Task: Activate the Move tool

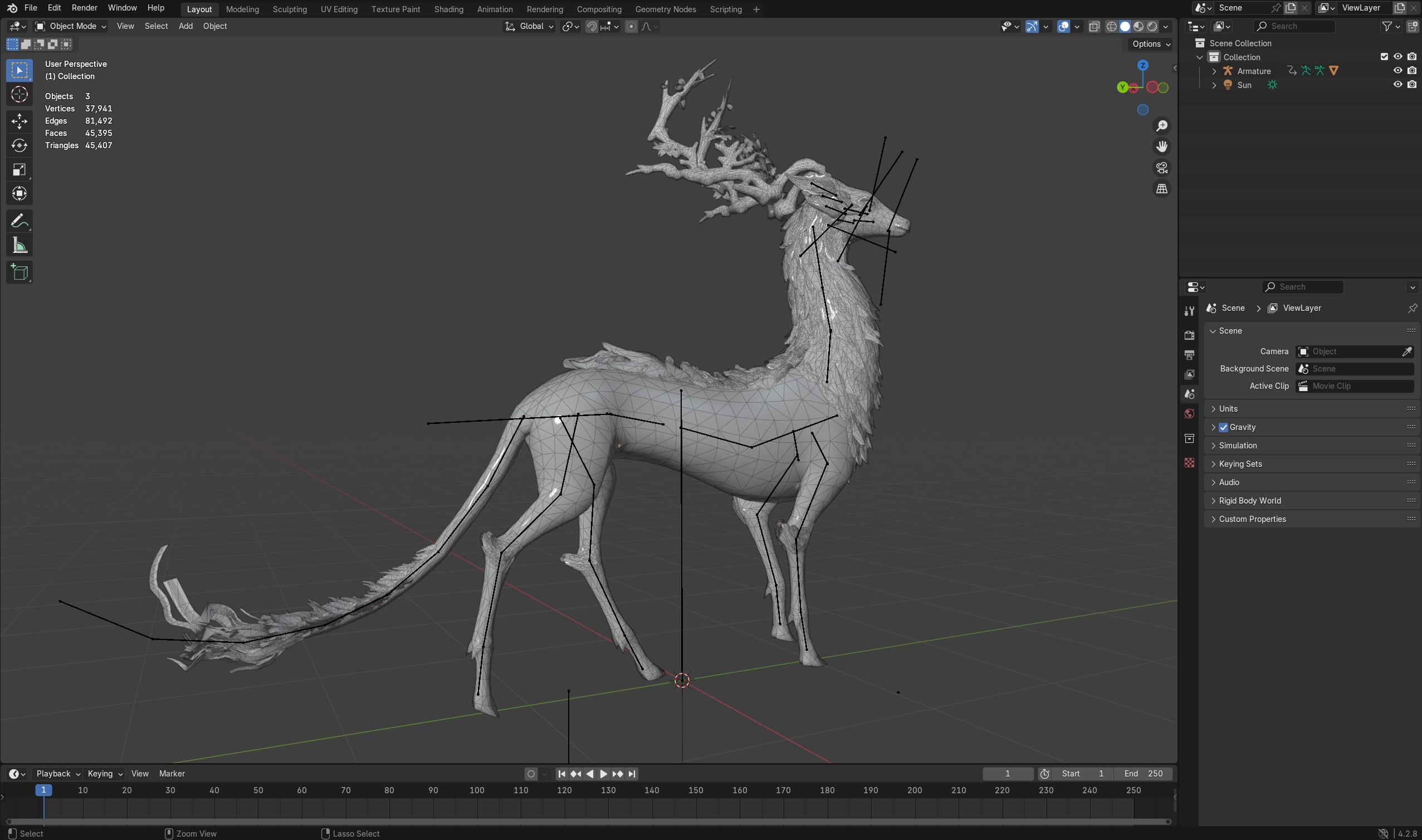Action: (x=19, y=120)
